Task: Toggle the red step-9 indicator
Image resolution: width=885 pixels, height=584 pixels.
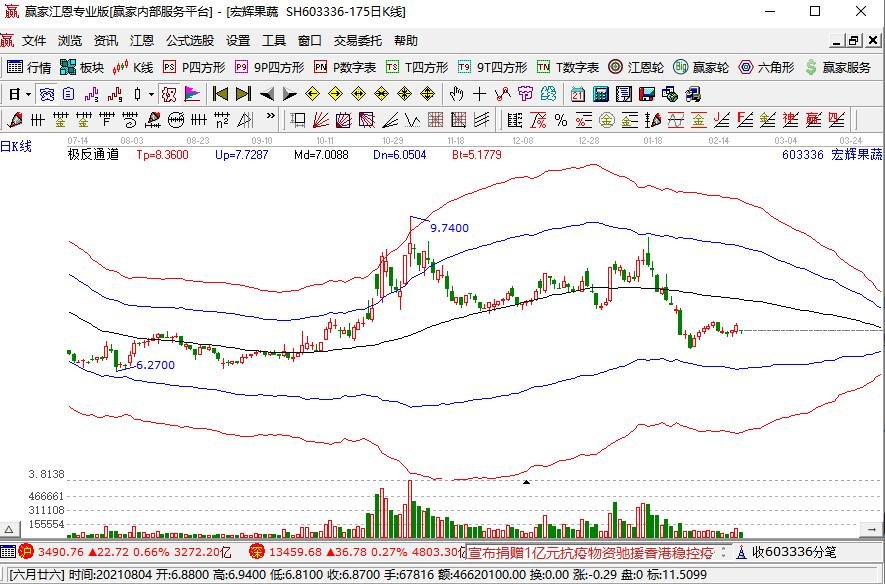Action: [115, 94]
